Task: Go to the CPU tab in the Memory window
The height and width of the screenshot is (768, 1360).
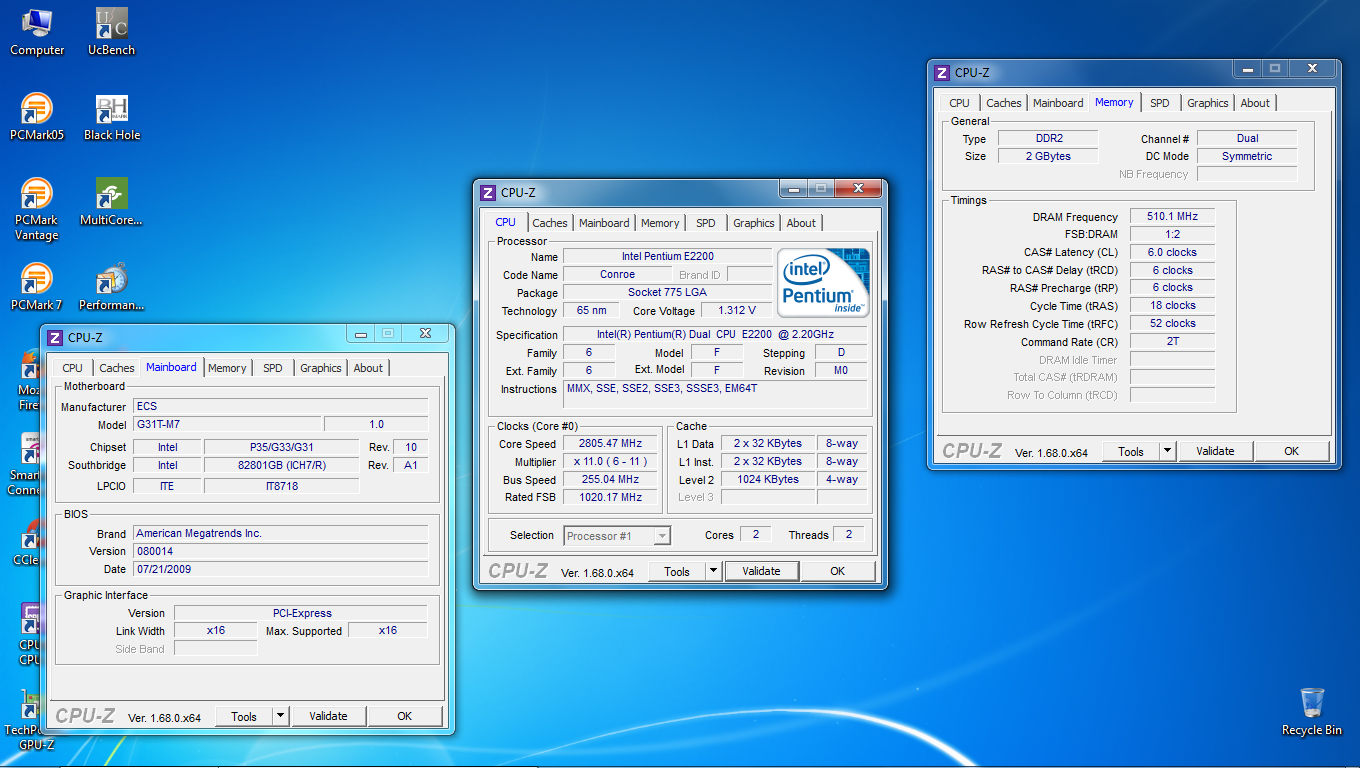Action: tap(960, 103)
